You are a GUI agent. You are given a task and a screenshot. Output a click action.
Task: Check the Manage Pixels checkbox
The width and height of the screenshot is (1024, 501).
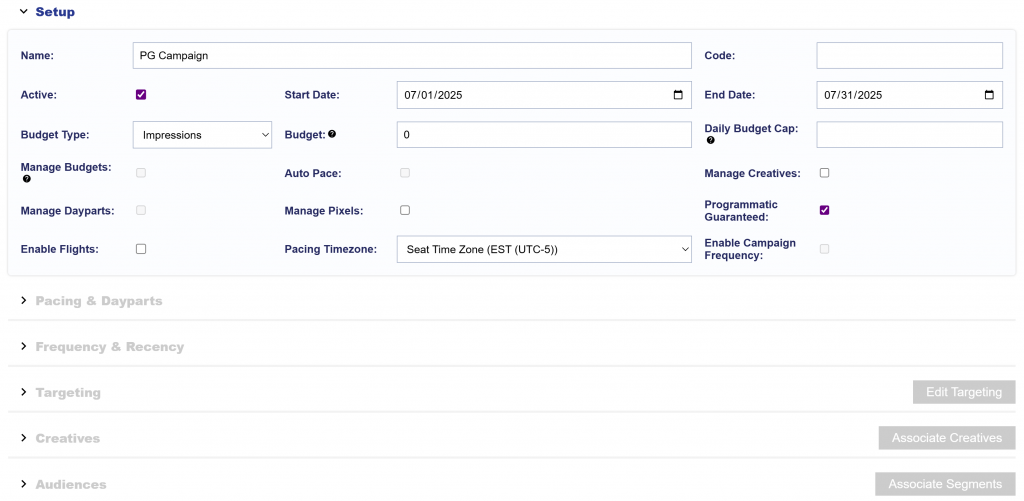405,210
